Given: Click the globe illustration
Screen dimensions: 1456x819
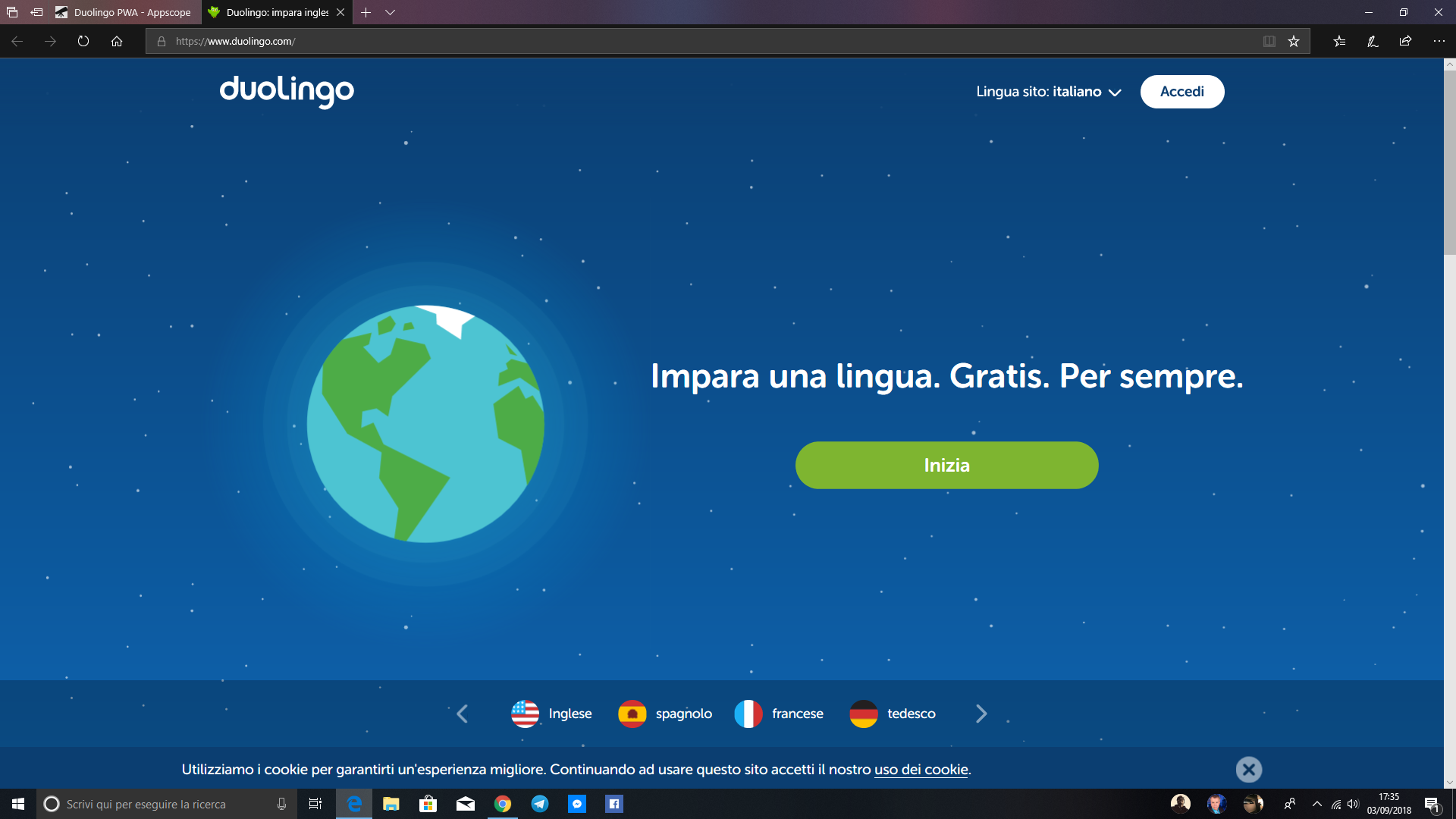Looking at the screenshot, I should coord(425,424).
